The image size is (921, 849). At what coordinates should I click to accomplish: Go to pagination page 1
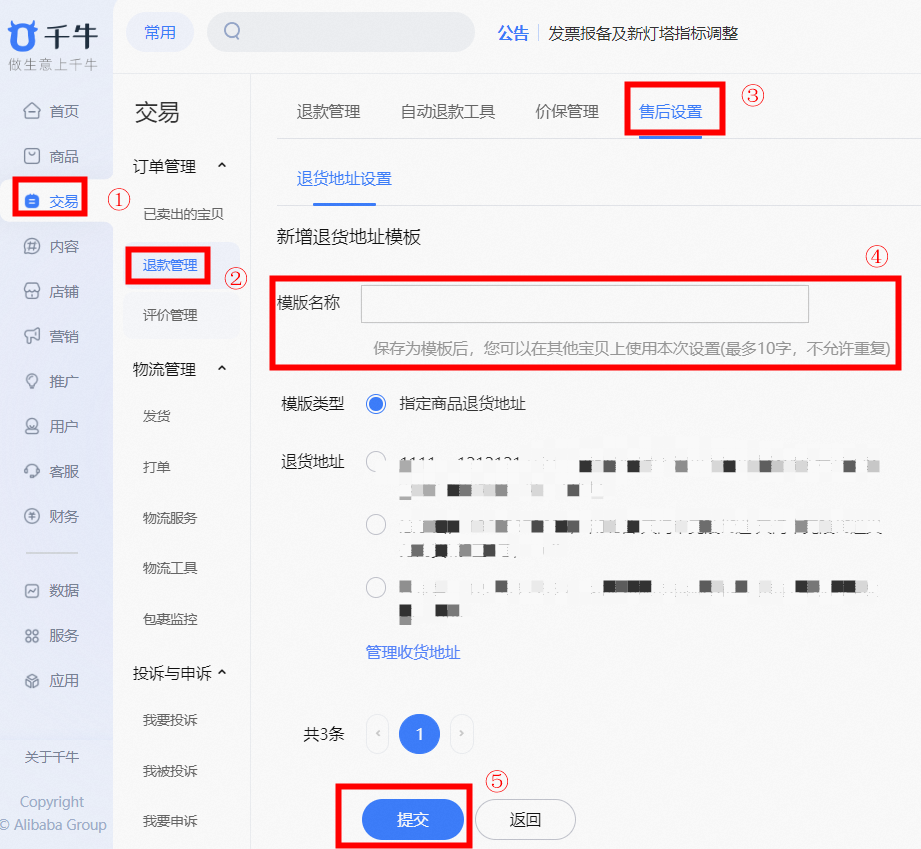419,734
